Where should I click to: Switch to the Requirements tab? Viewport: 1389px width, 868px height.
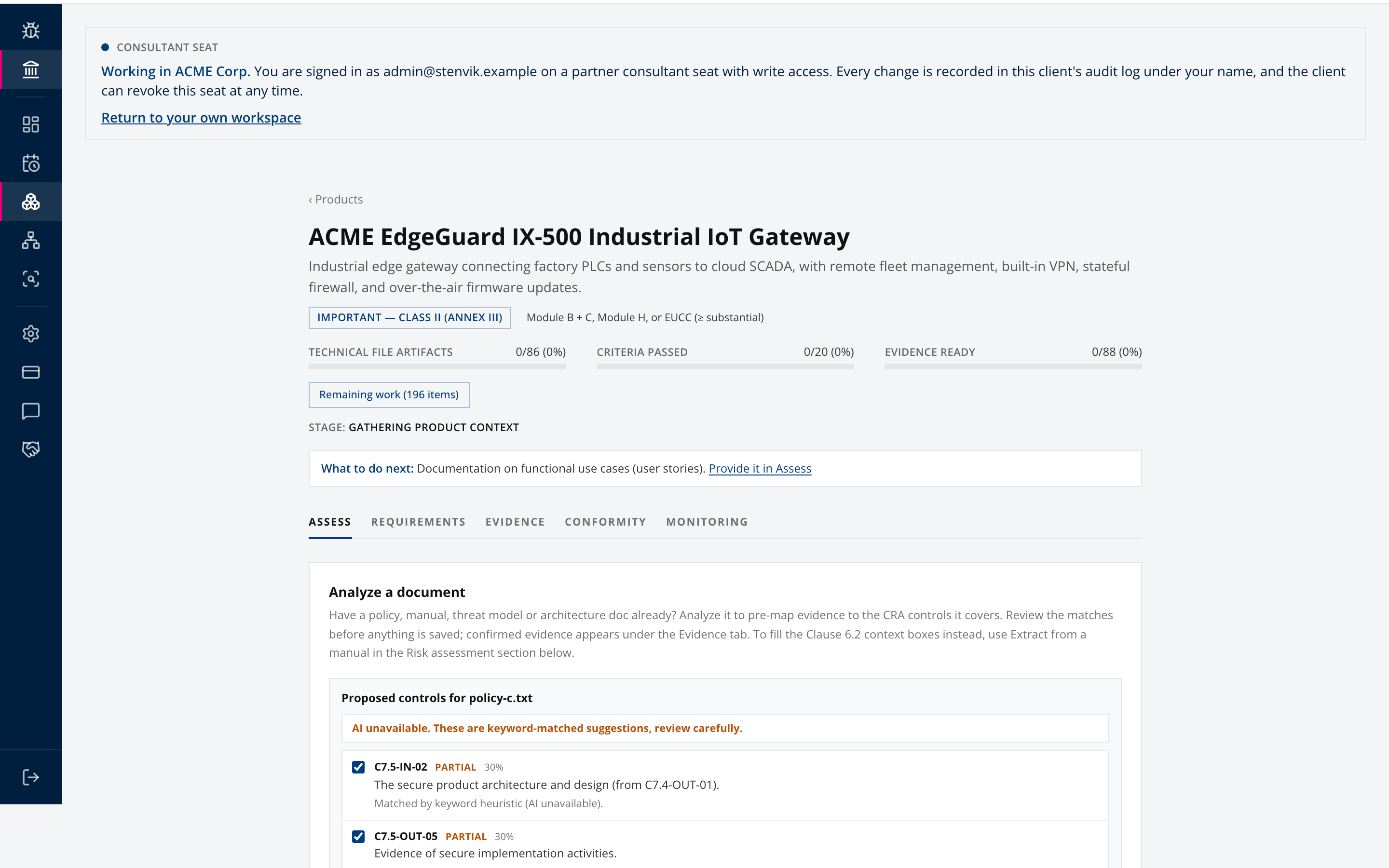(x=419, y=522)
